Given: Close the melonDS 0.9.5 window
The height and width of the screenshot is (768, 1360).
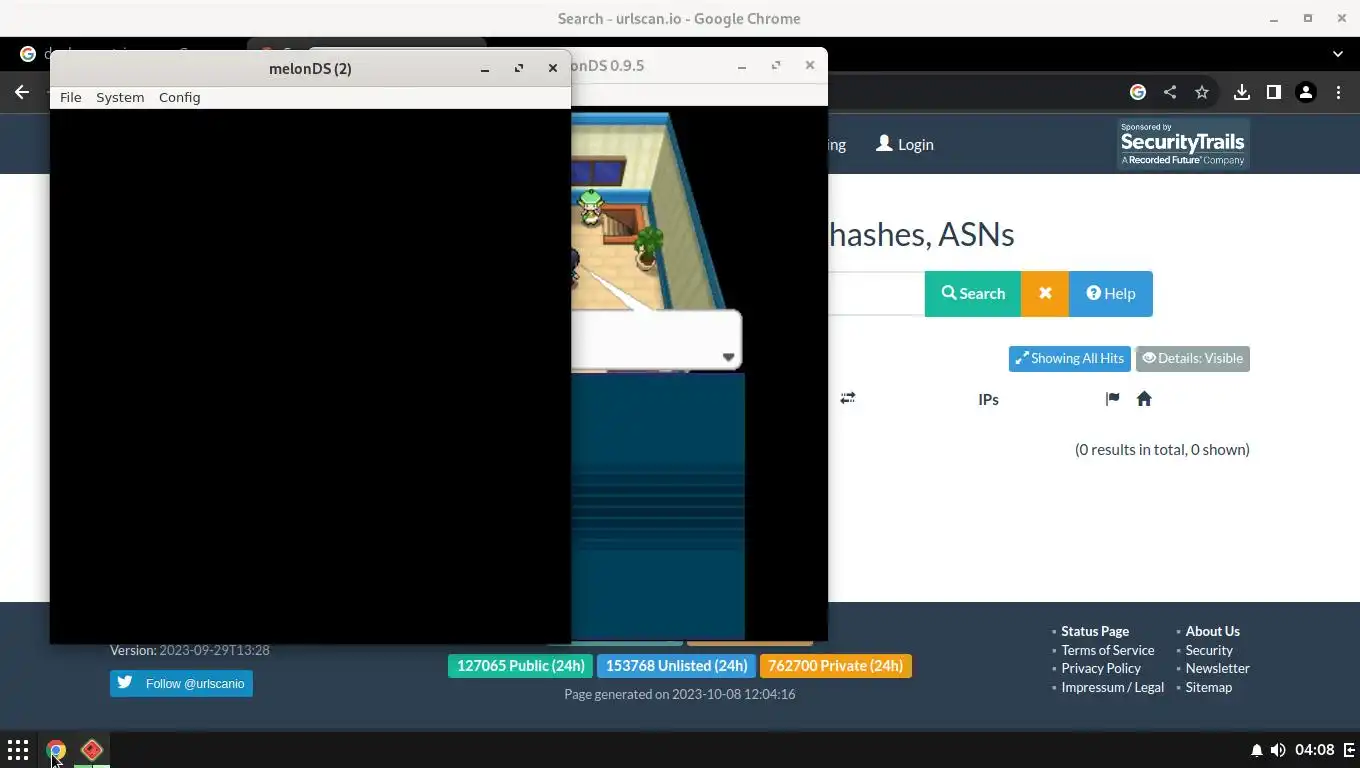Looking at the screenshot, I should [x=810, y=65].
